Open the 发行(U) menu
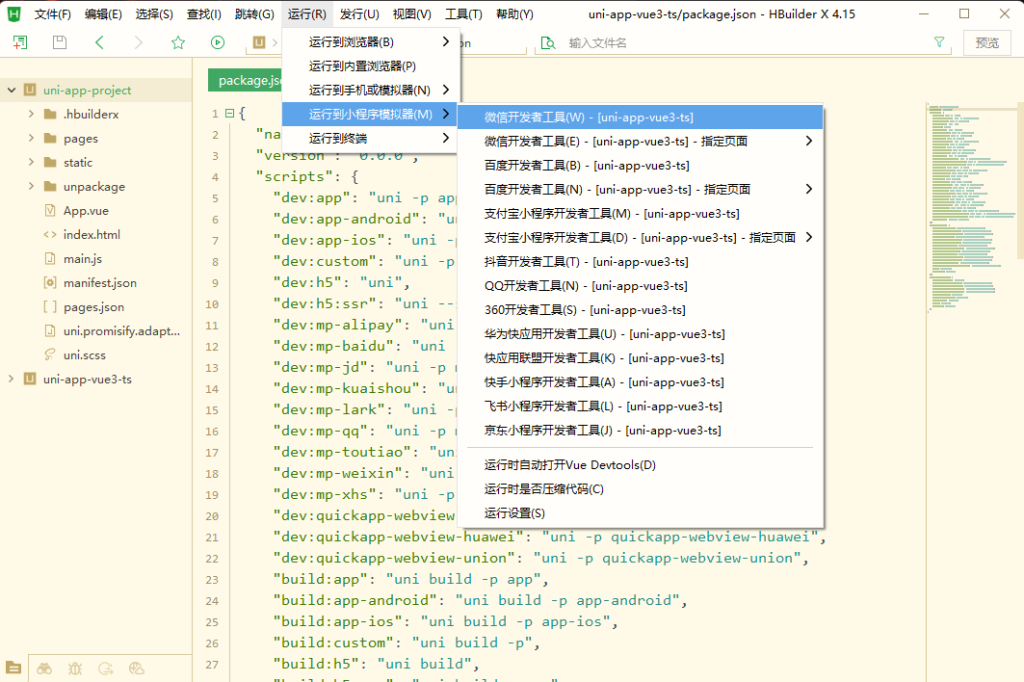Viewport: 1024px width, 682px height. 359,14
